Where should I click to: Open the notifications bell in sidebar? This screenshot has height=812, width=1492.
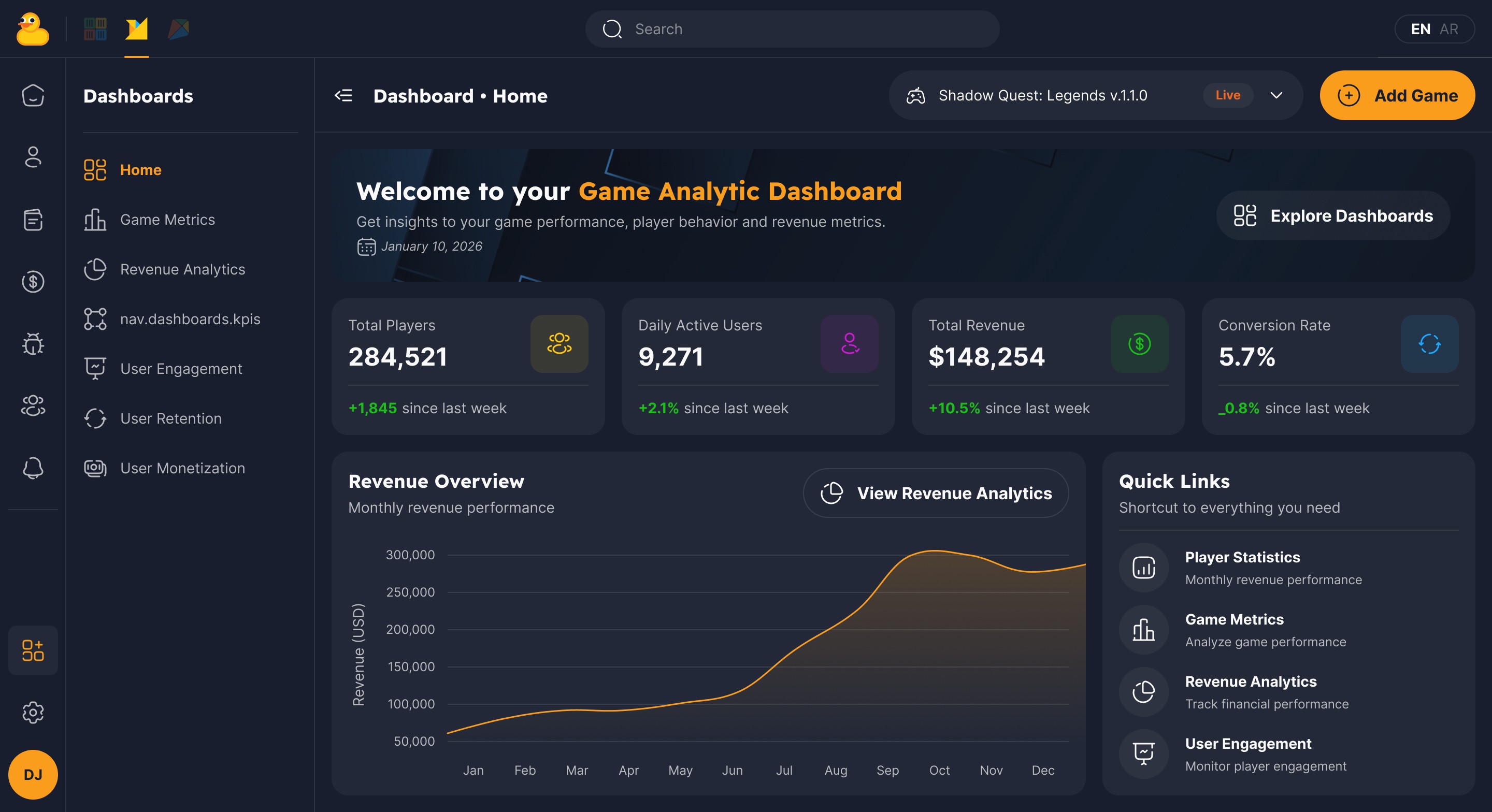click(33, 468)
